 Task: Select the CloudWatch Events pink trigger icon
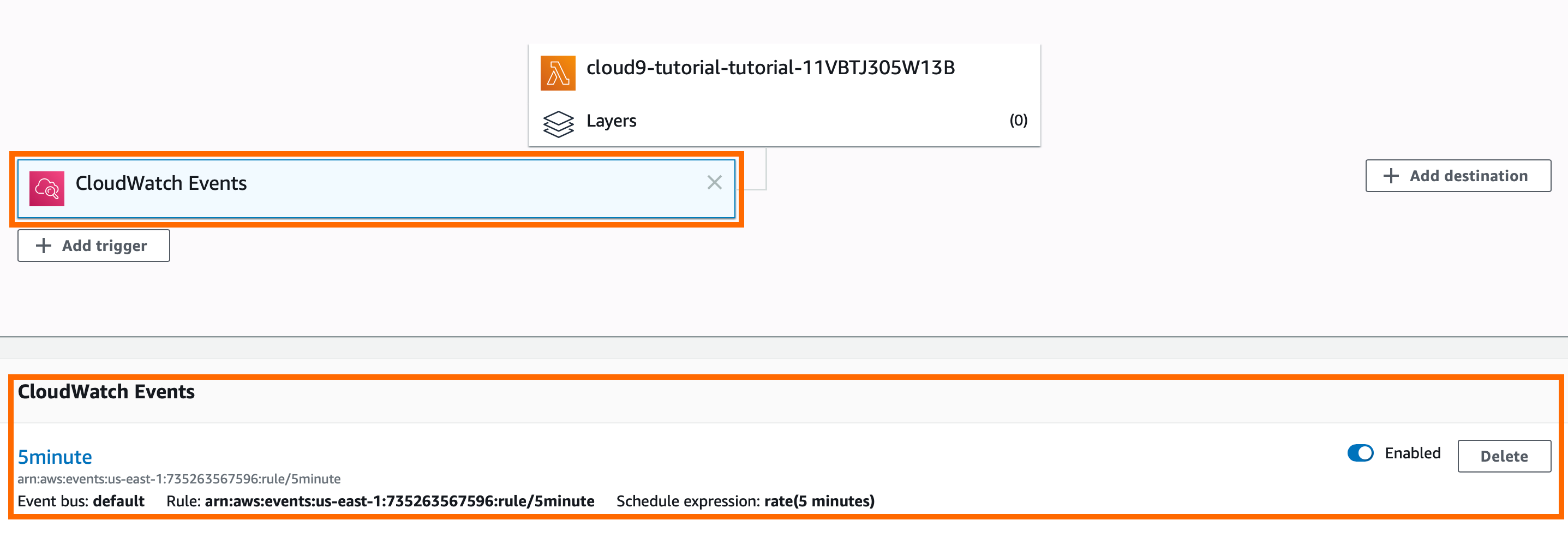[46, 188]
